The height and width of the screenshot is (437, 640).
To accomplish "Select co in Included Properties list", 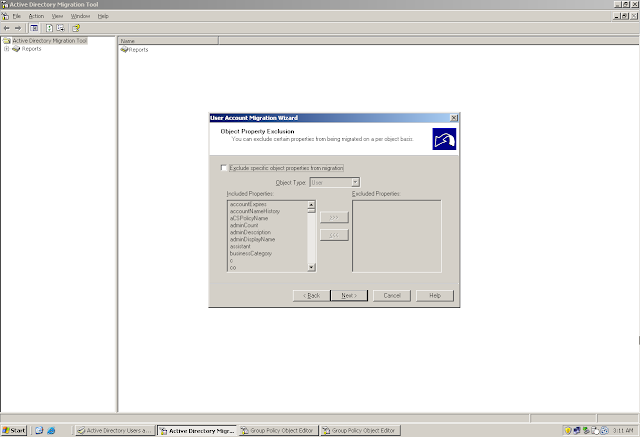I will coord(233,268).
